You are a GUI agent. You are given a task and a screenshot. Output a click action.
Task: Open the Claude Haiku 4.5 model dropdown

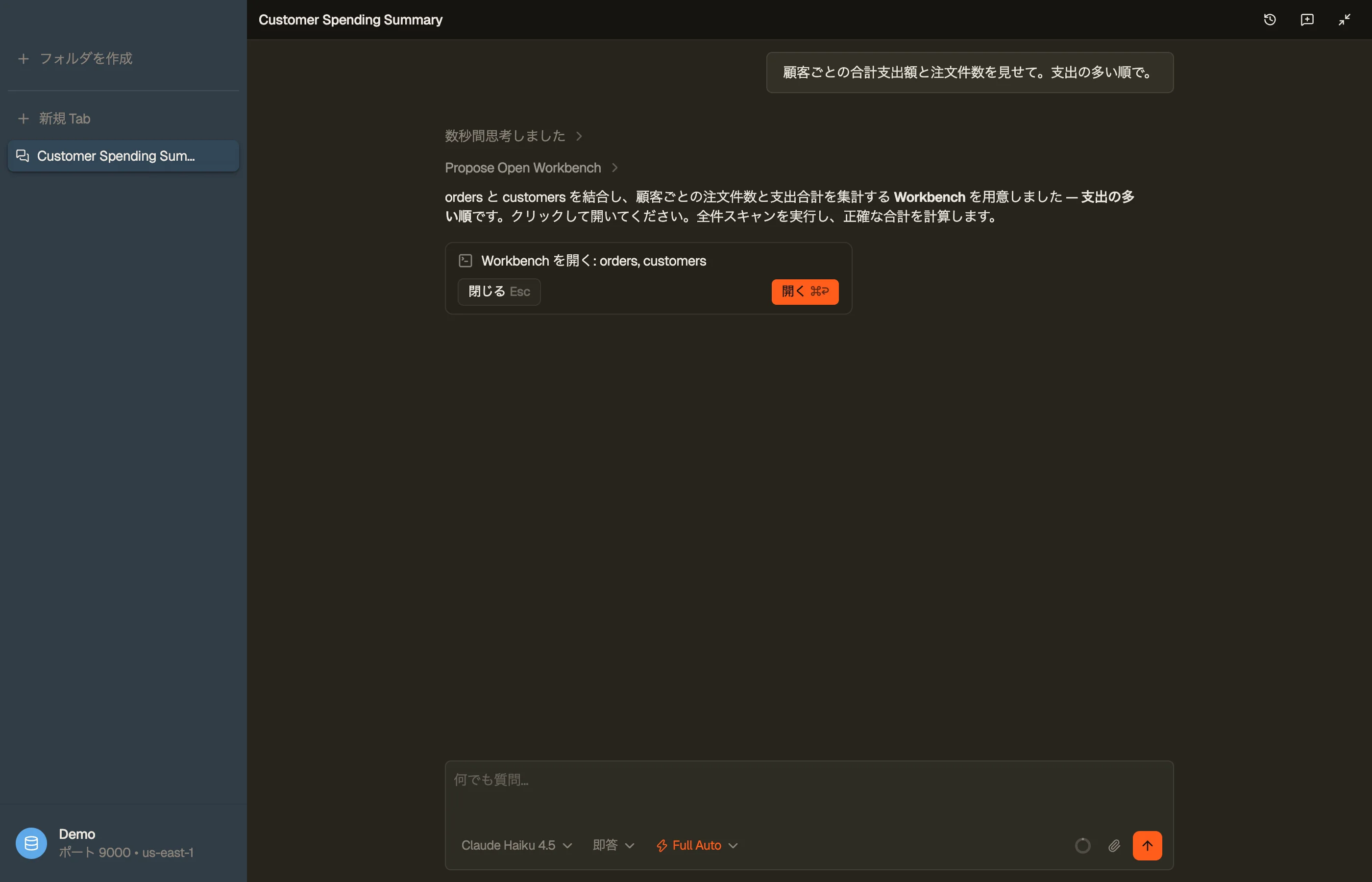(x=516, y=845)
